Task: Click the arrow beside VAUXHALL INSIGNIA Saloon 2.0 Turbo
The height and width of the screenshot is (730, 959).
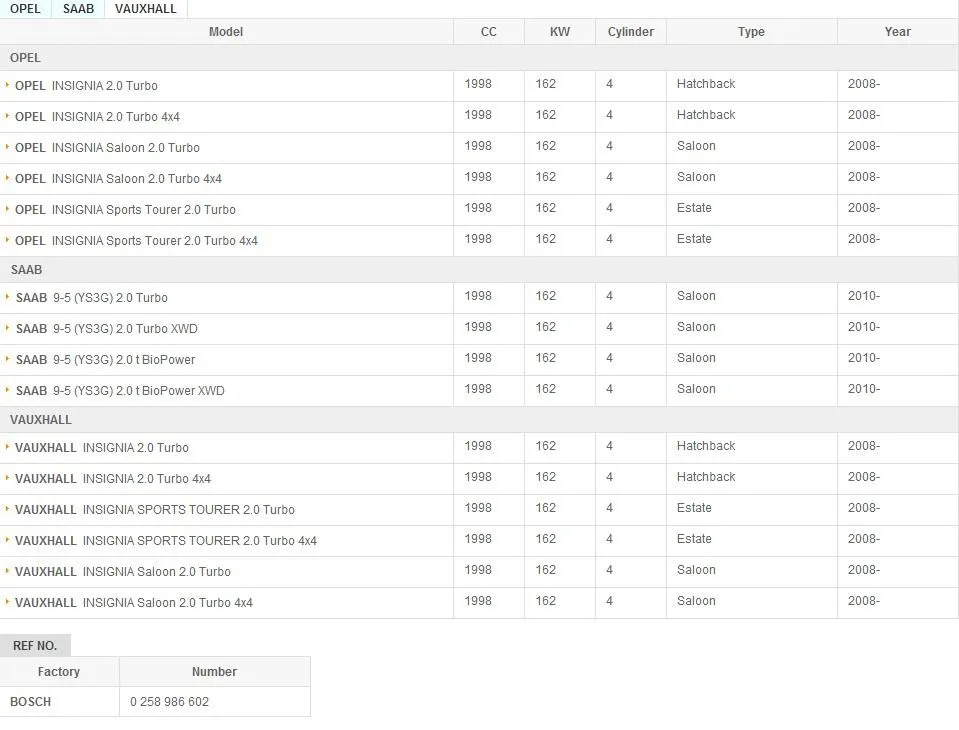Action: tap(7, 570)
